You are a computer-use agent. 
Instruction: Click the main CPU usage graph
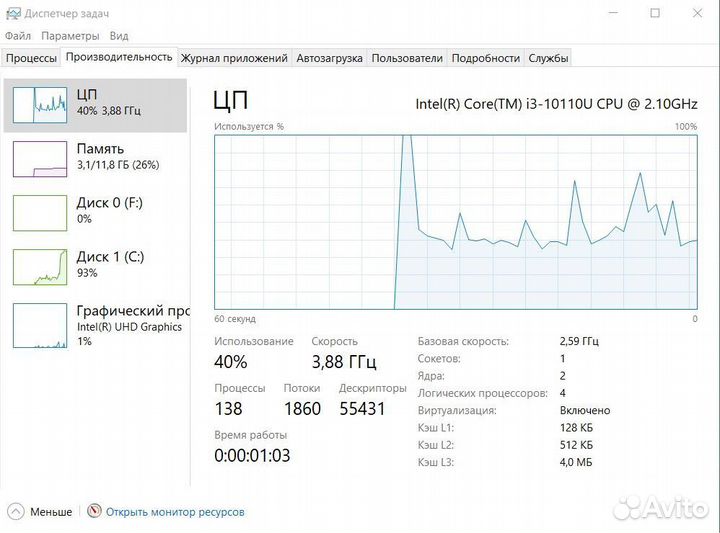456,222
